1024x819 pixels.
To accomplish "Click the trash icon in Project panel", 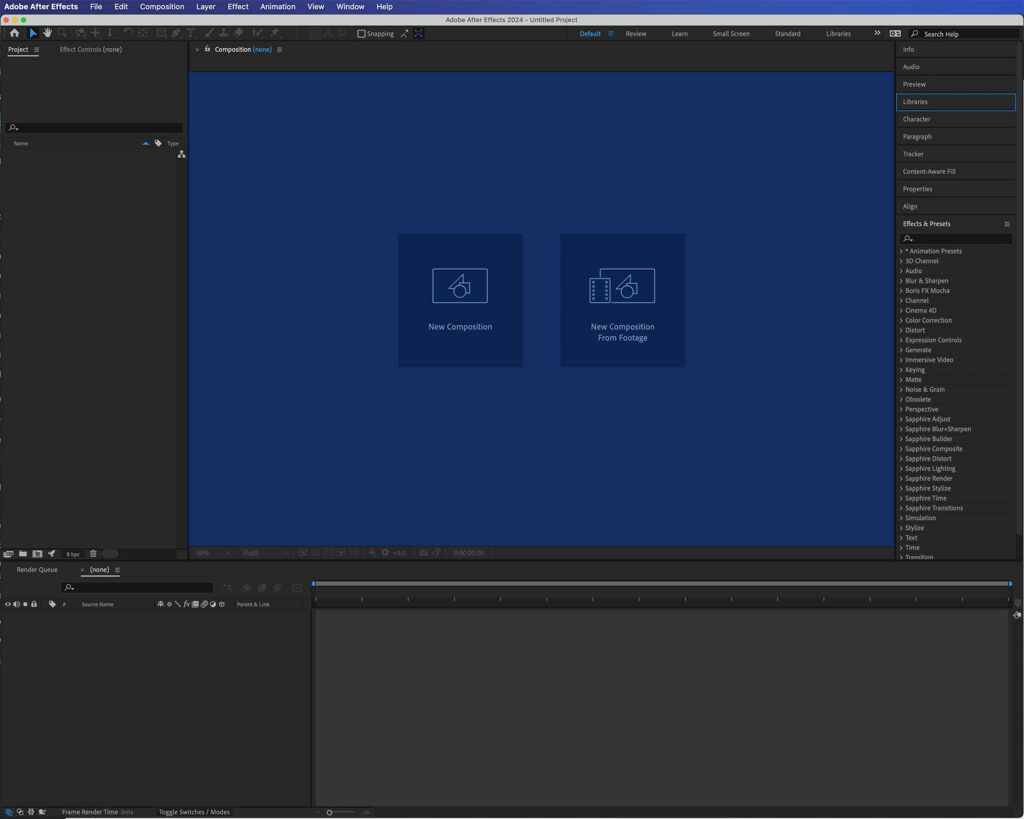I will [93, 554].
